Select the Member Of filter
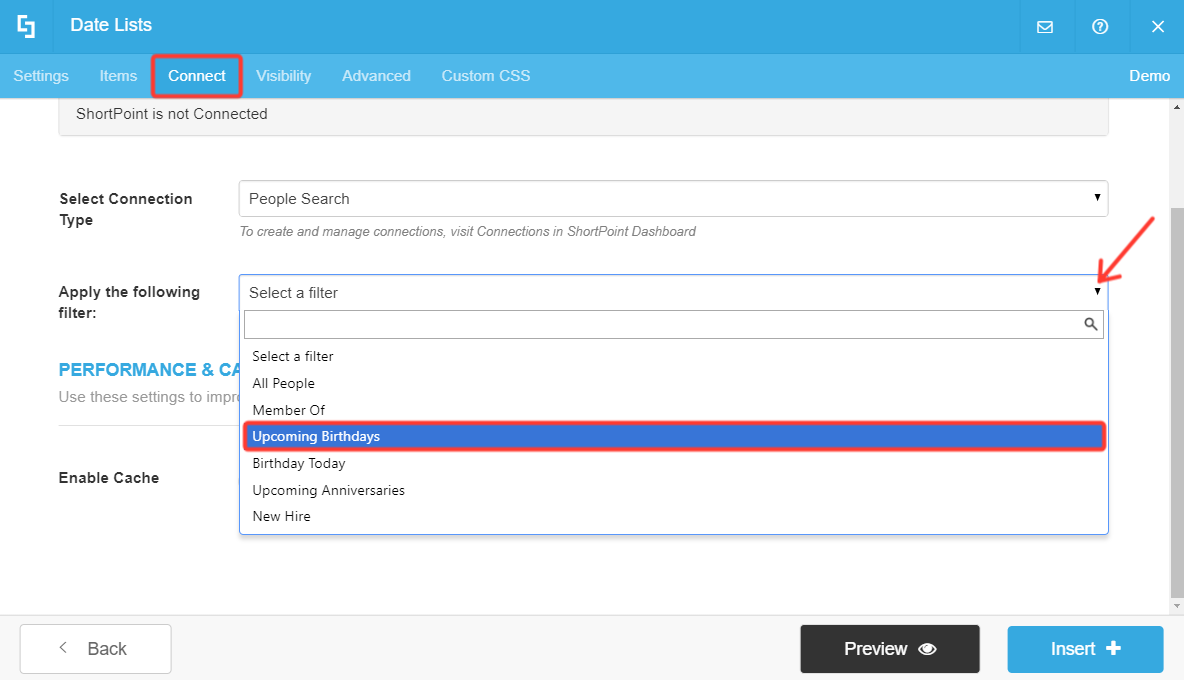Image resolution: width=1184 pixels, height=680 pixels. 674,410
